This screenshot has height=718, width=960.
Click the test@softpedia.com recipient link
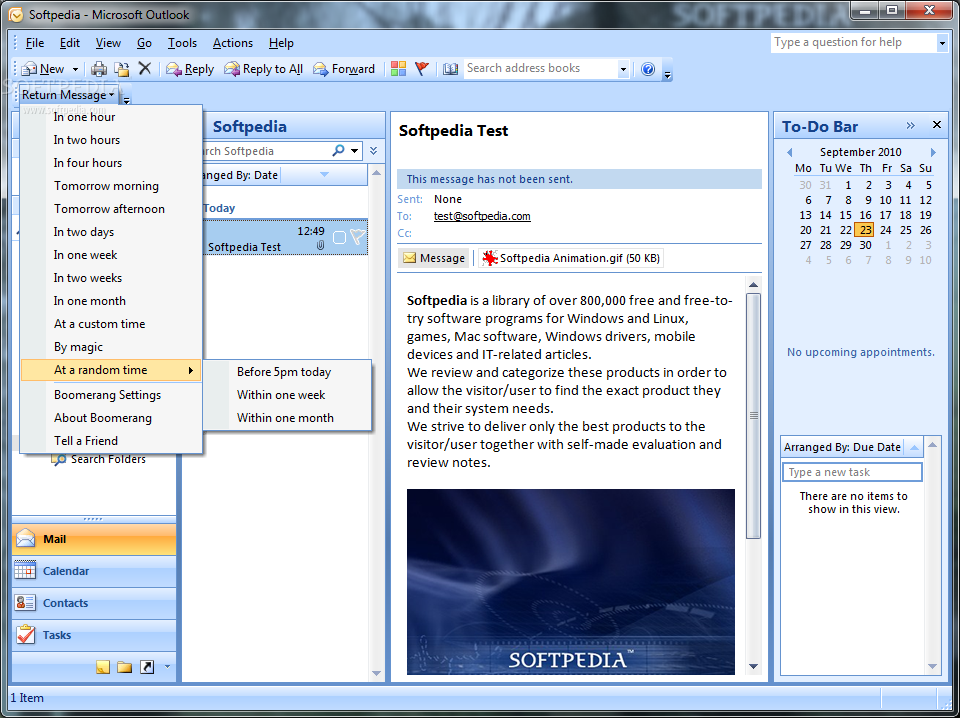click(482, 216)
